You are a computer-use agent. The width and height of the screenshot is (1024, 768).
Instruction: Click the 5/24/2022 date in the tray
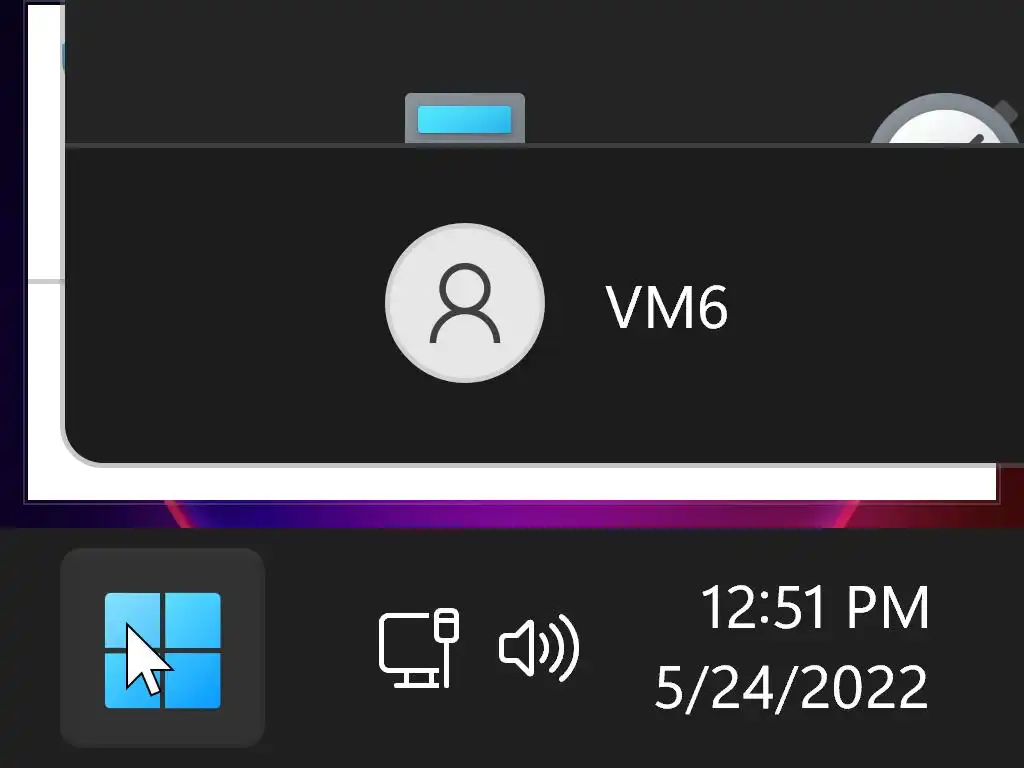click(x=791, y=686)
